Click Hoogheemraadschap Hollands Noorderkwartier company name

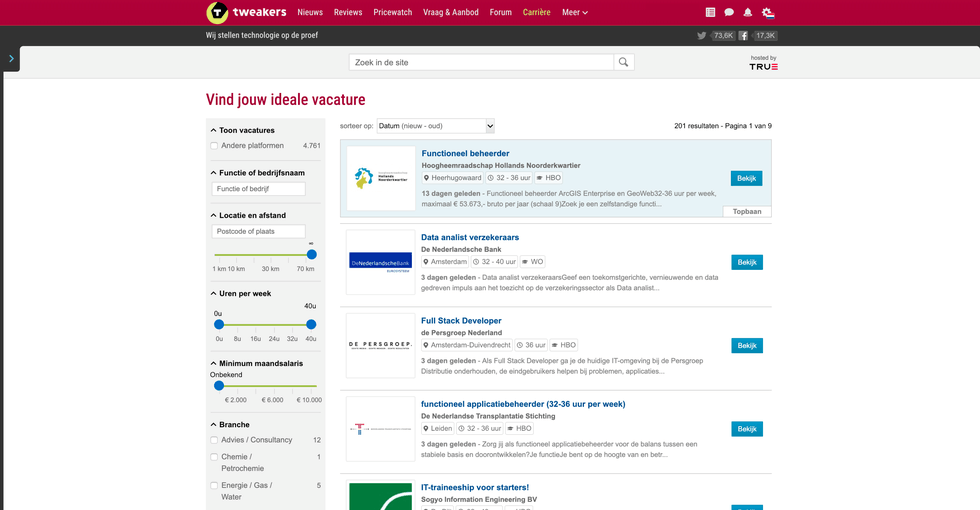(x=501, y=166)
